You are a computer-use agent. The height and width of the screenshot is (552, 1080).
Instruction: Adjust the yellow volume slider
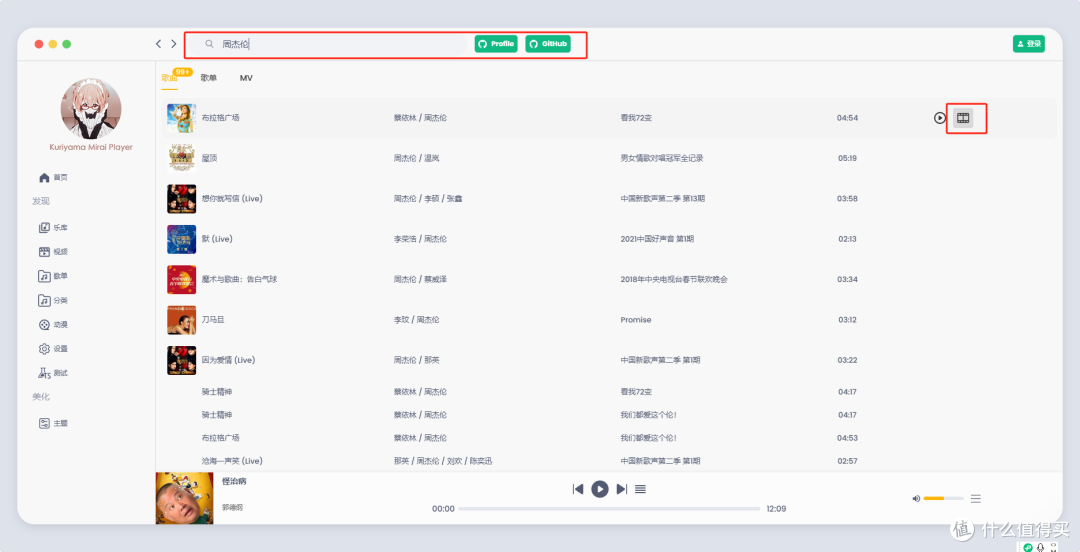click(x=943, y=498)
